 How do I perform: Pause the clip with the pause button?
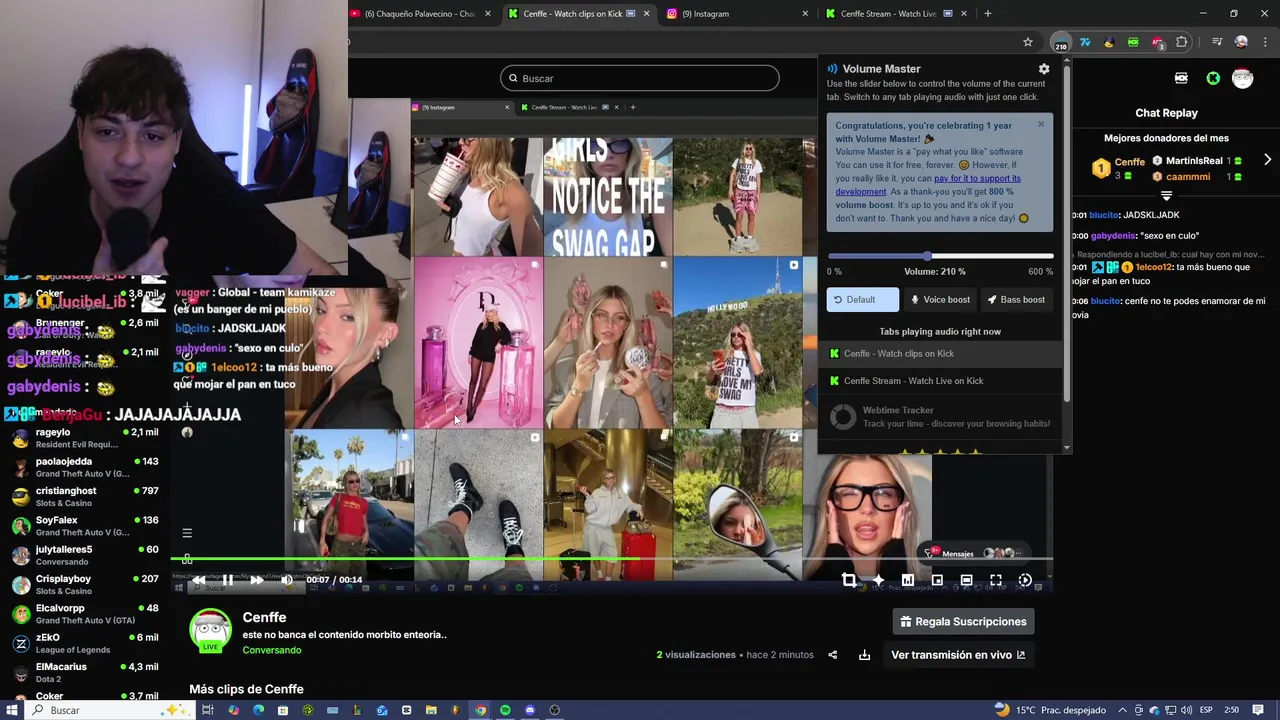coord(227,580)
